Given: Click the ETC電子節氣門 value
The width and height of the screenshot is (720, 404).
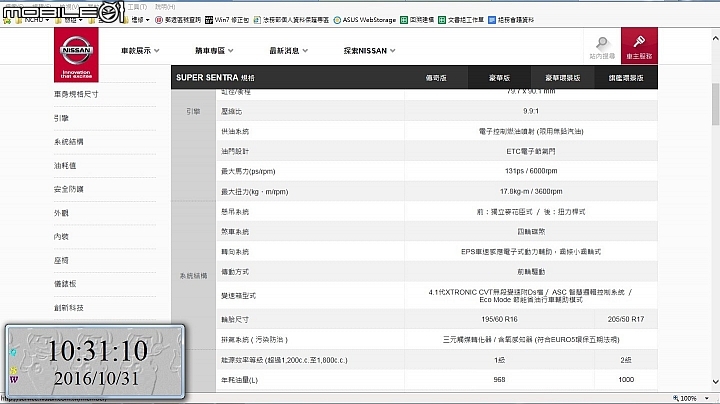Looking at the screenshot, I should click(531, 151).
